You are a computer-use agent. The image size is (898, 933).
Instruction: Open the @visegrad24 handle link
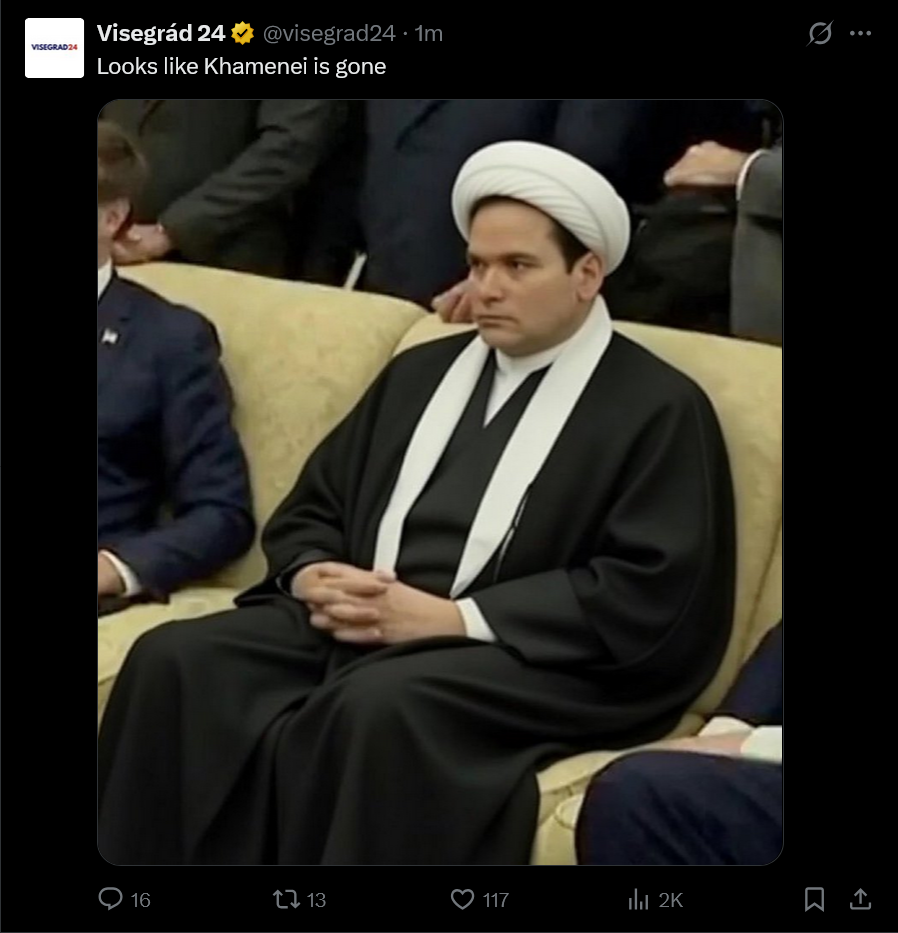pyautogui.click(x=329, y=34)
